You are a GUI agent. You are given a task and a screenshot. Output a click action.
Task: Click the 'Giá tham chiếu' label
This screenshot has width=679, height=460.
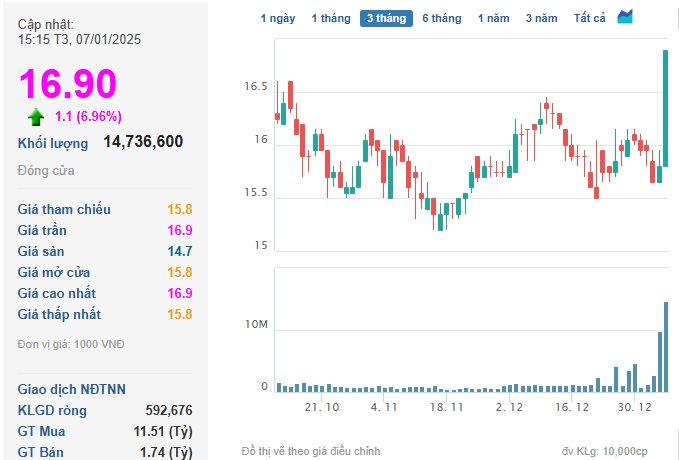pyautogui.click(x=64, y=209)
